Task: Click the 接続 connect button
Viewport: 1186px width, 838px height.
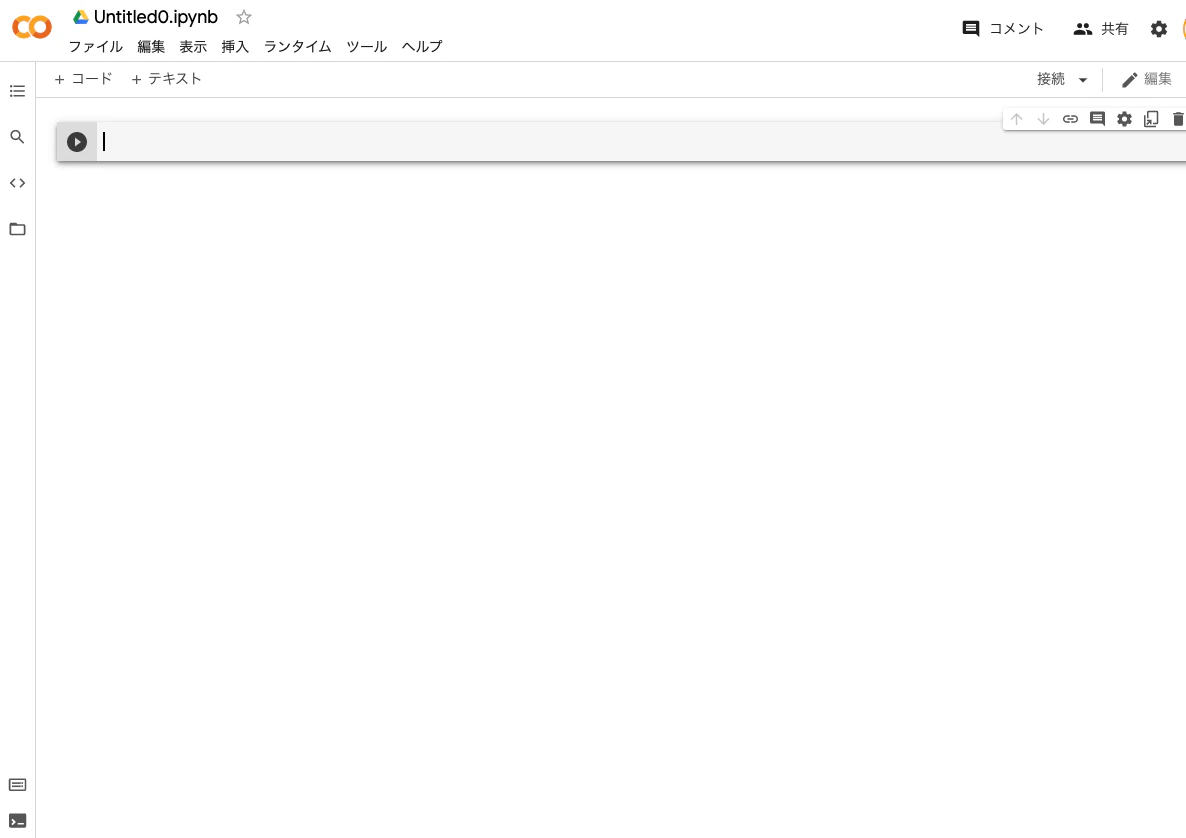Action: tap(1051, 79)
